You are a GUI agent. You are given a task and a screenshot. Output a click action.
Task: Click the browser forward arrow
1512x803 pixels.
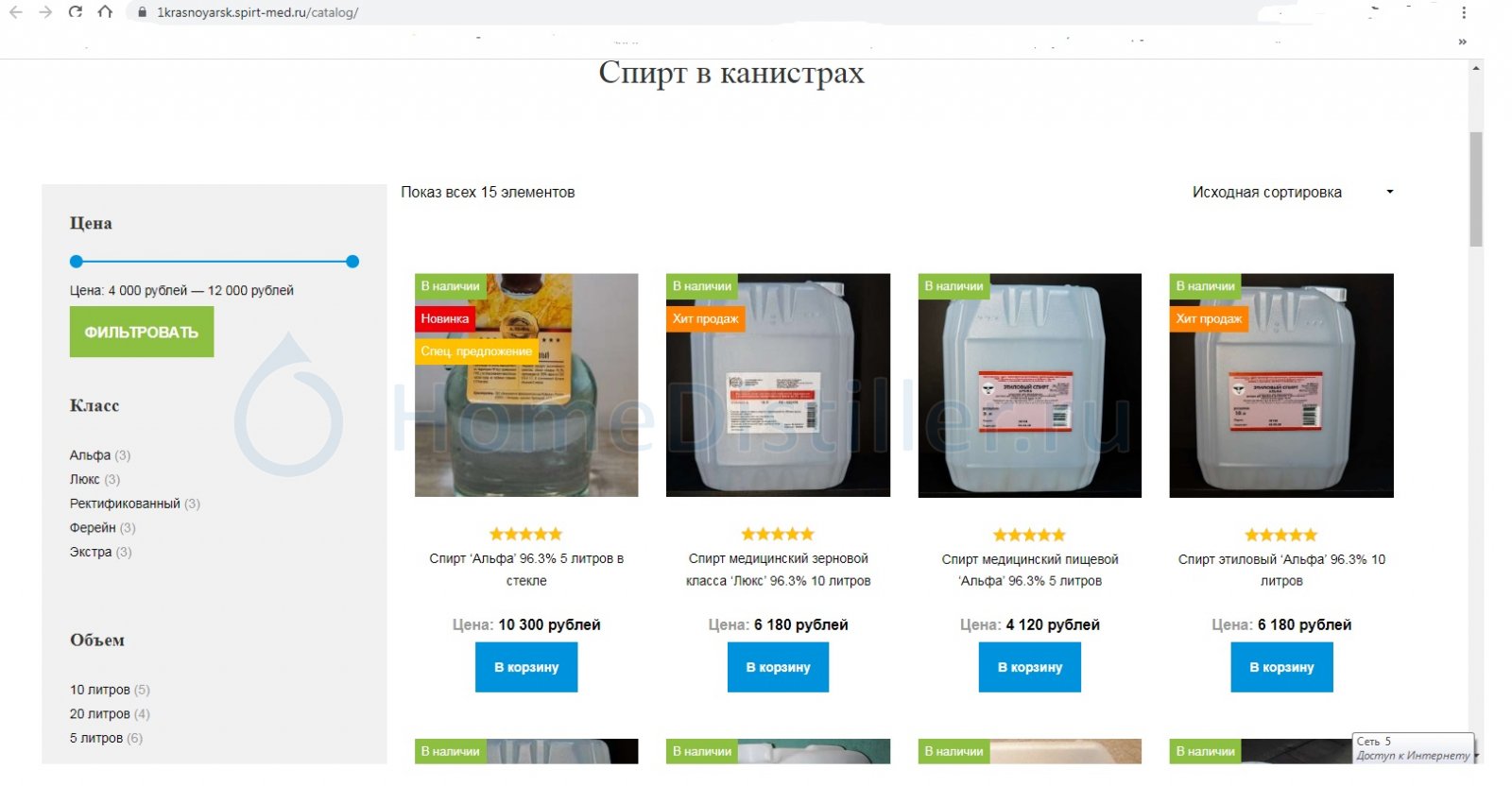coord(45,12)
